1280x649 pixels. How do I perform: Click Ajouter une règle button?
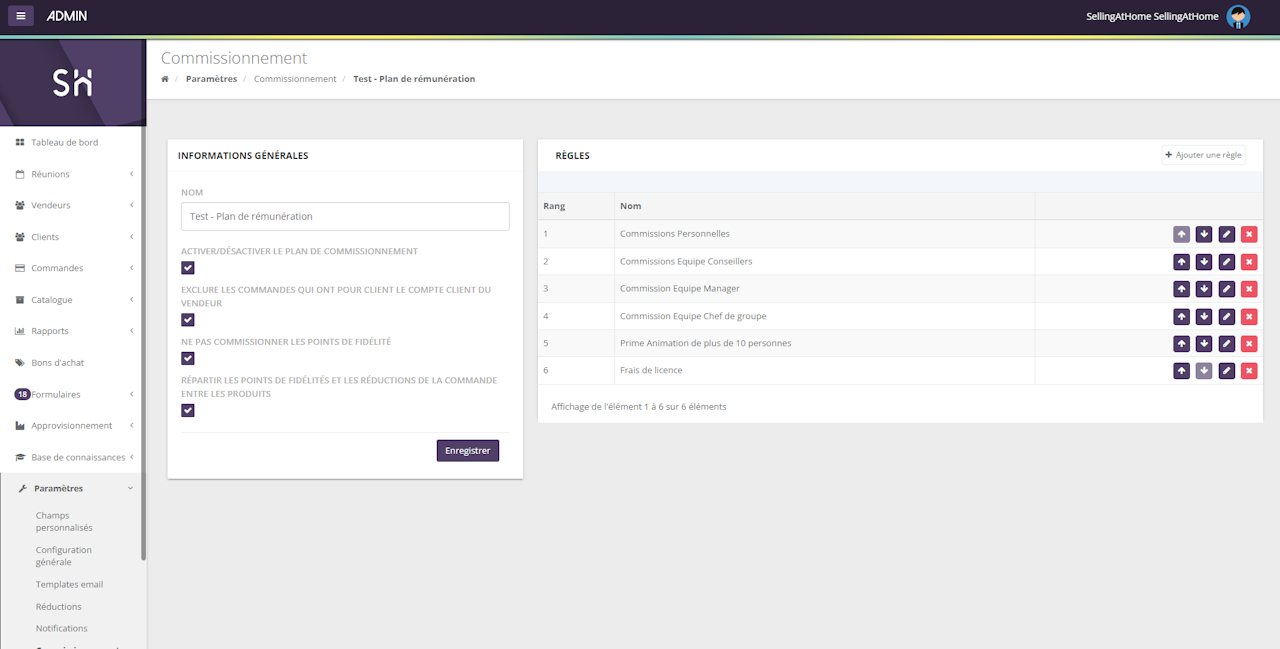point(1203,155)
